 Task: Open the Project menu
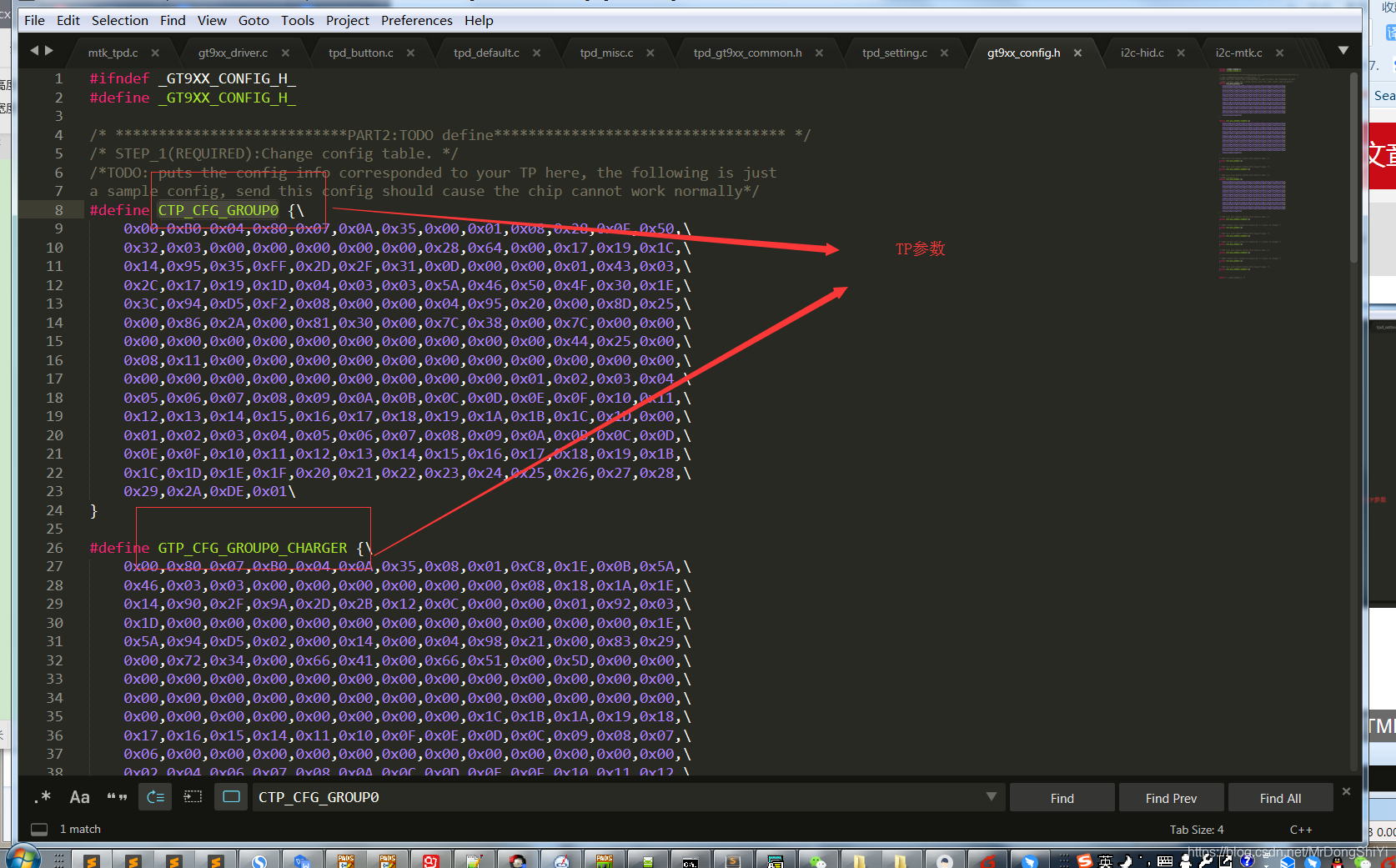pyautogui.click(x=348, y=20)
